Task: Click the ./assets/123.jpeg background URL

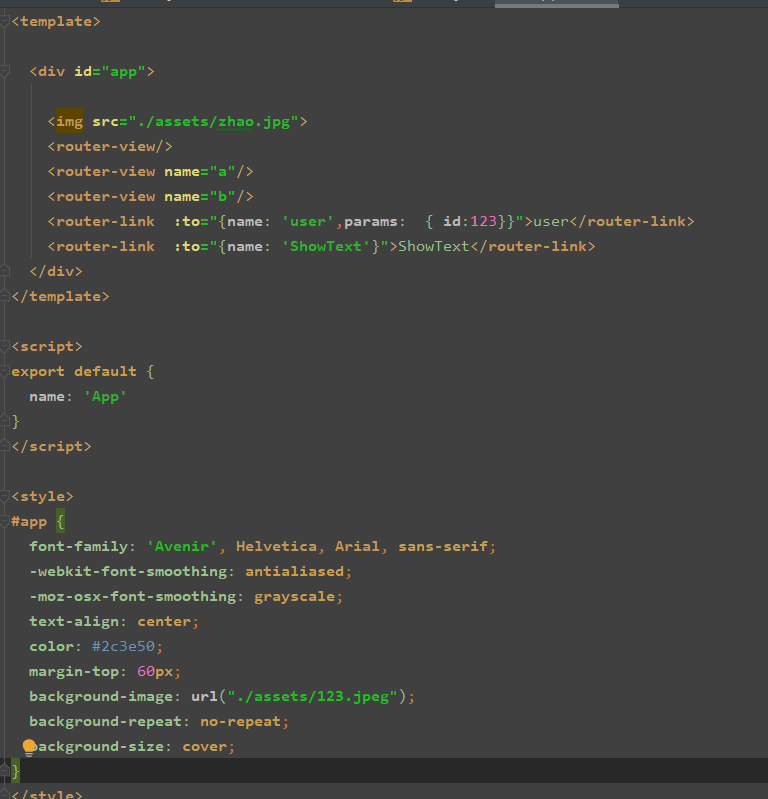Action: (x=312, y=697)
